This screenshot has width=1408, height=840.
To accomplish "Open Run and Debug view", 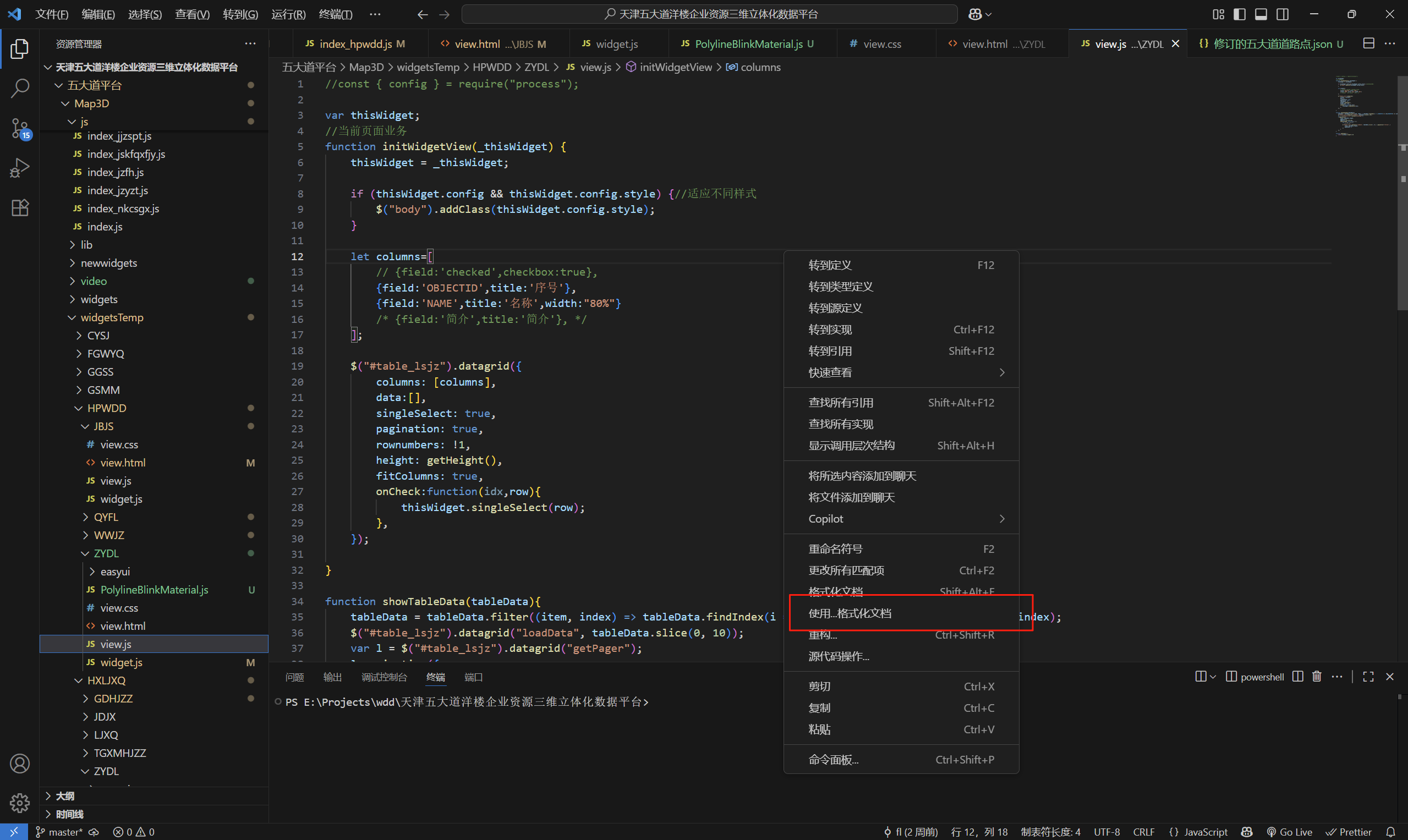I will click(20, 168).
